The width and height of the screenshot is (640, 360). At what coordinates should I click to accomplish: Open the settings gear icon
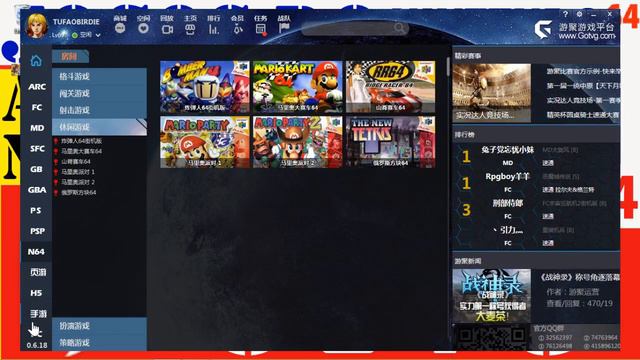(579, 14)
